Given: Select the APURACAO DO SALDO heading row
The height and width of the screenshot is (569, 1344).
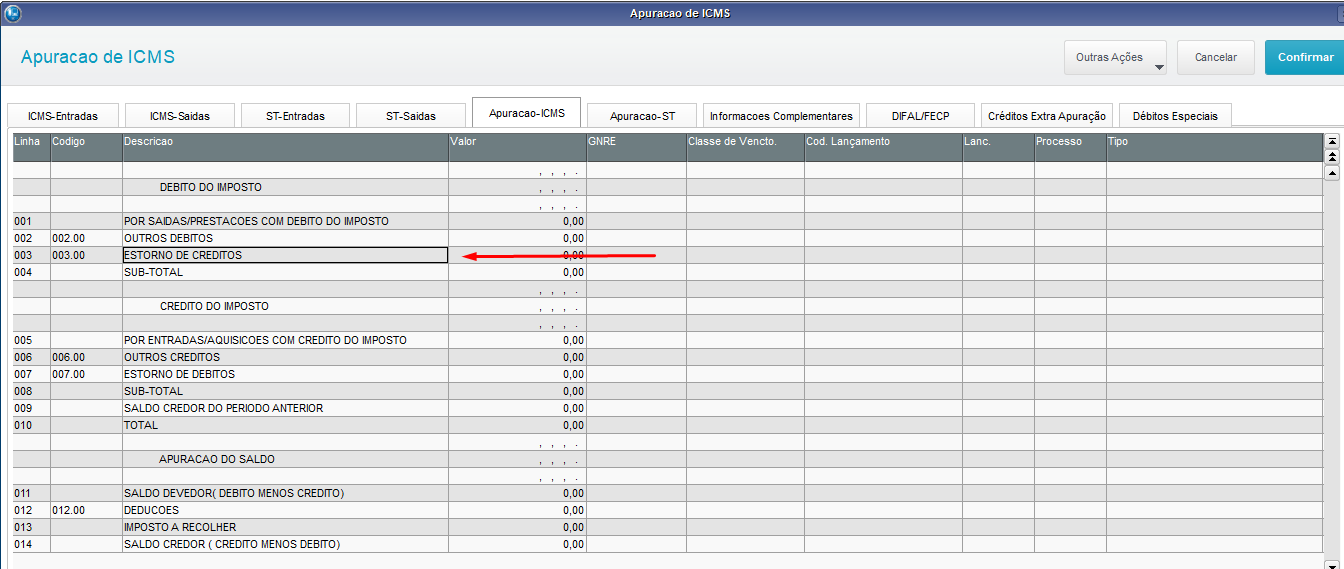Looking at the screenshot, I should pyautogui.click(x=667, y=459).
